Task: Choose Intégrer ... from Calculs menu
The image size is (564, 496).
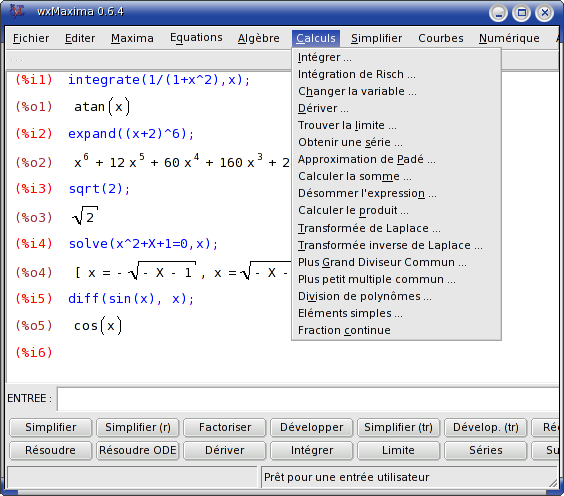Action: click(396, 57)
